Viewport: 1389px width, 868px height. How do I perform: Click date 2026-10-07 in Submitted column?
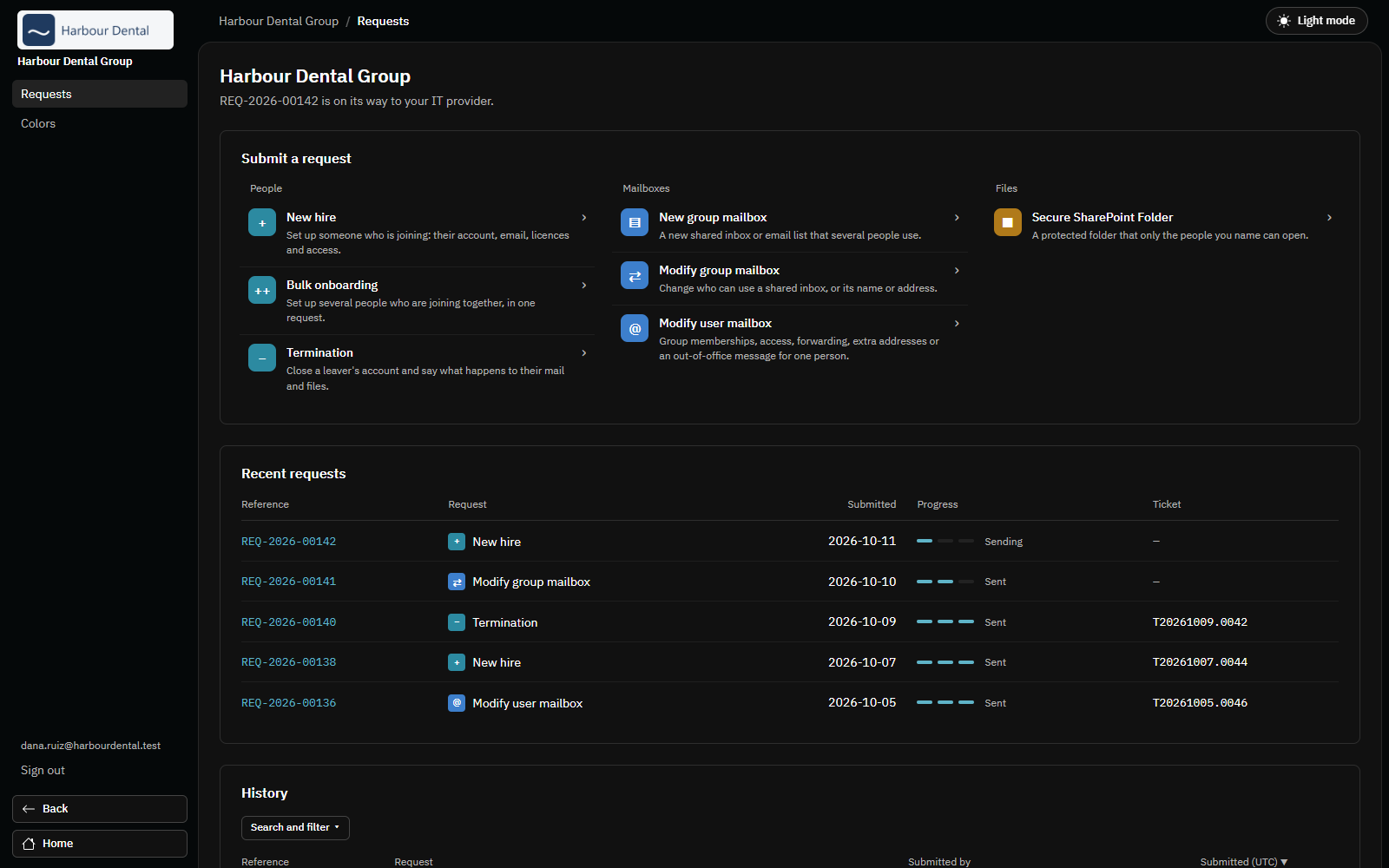tap(862, 662)
